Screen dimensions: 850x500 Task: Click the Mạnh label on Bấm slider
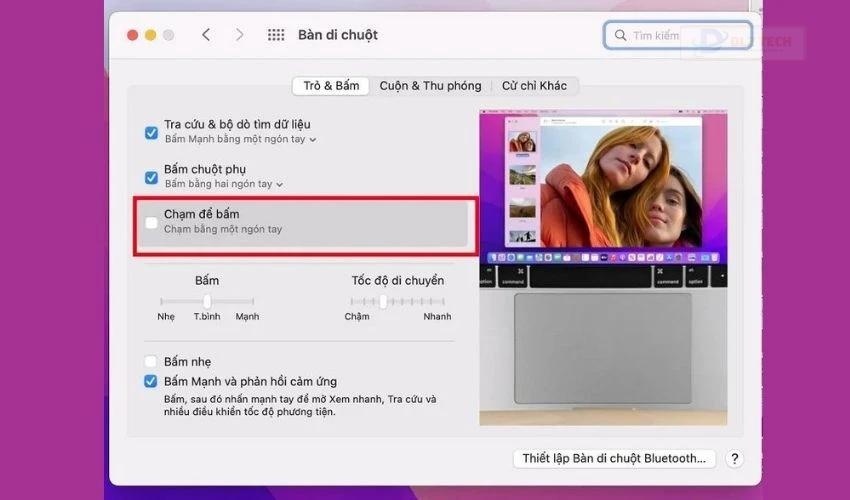[x=247, y=317]
